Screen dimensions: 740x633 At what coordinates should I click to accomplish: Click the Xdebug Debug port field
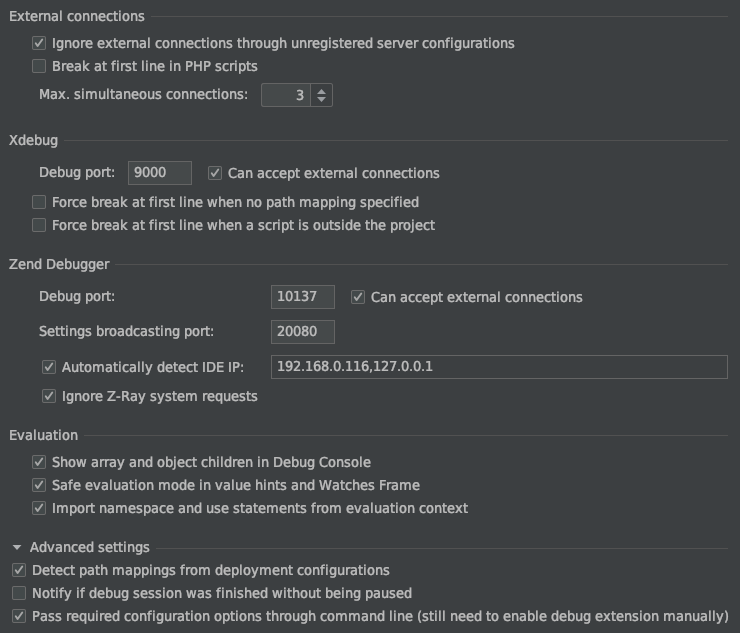tap(160, 173)
